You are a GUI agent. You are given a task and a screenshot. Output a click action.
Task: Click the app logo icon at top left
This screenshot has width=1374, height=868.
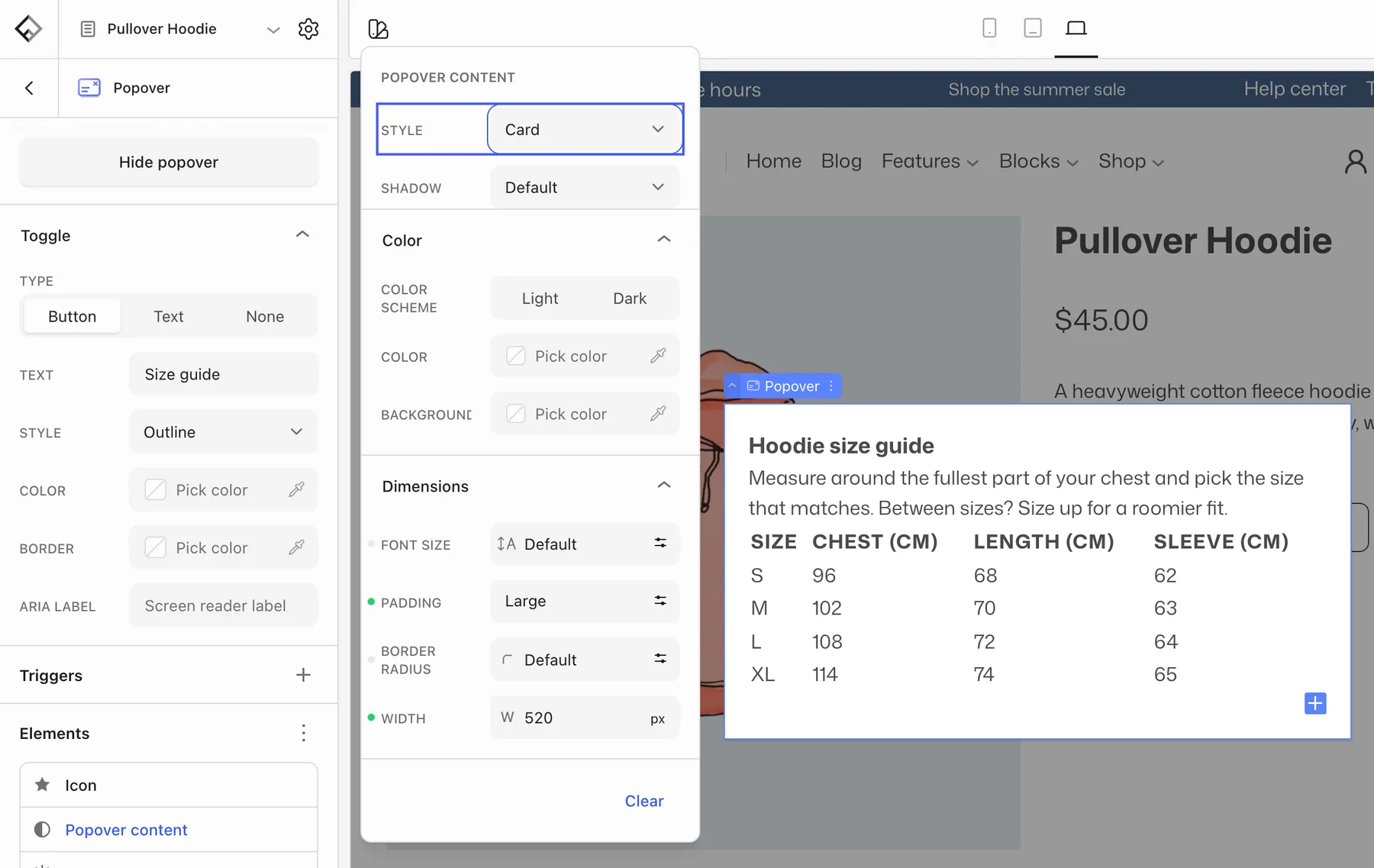(x=28, y=29)
